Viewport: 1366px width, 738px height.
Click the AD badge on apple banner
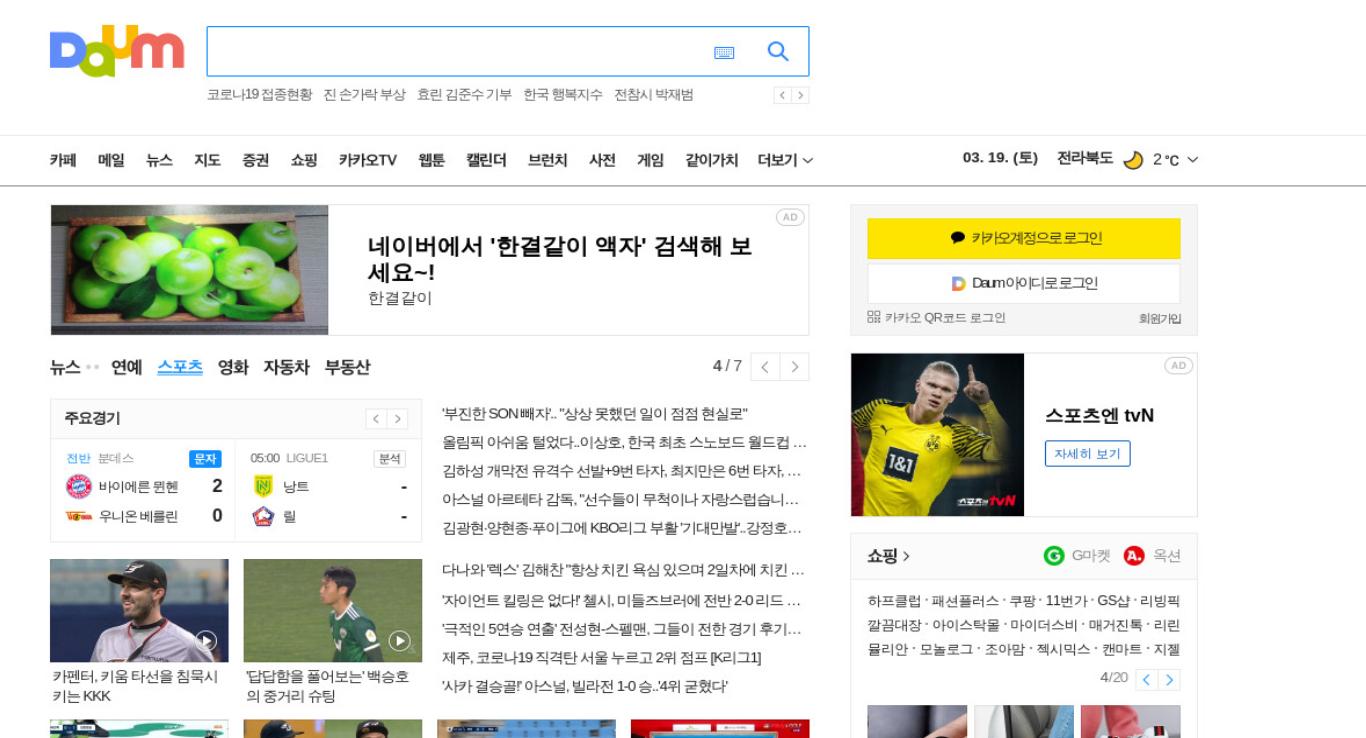point(790,217)
